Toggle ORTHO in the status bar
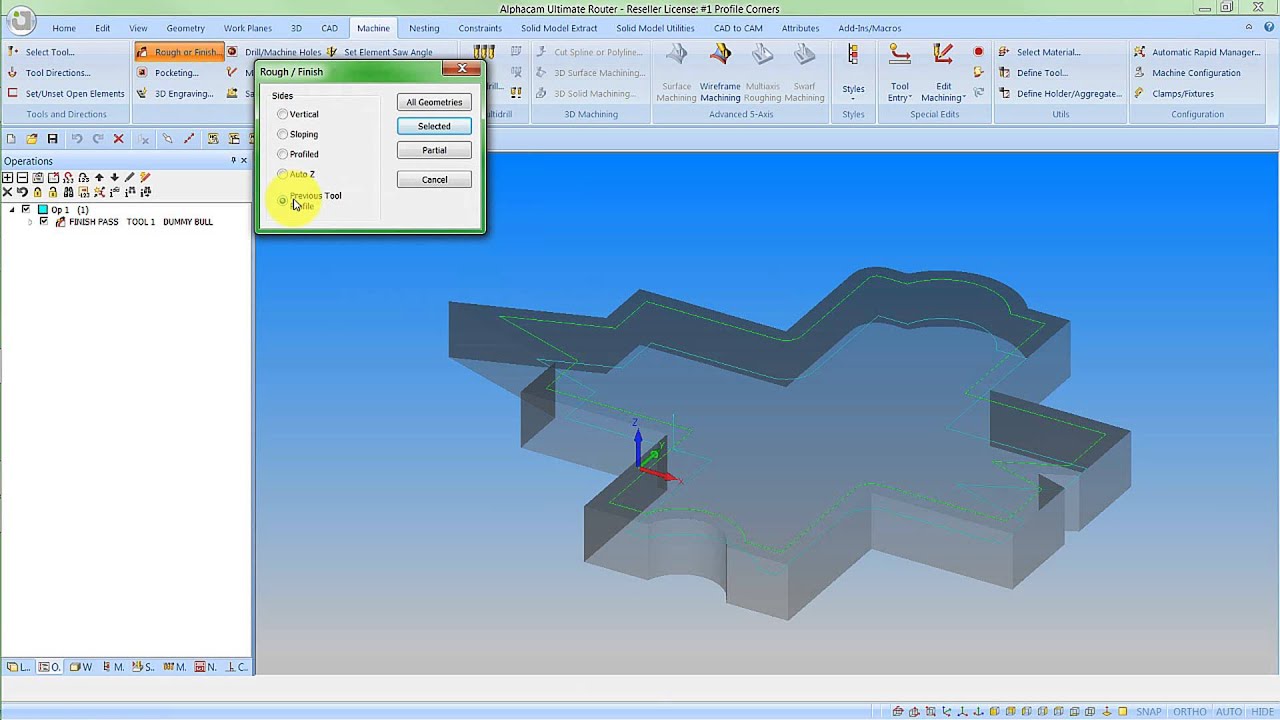 point(1190,712)
